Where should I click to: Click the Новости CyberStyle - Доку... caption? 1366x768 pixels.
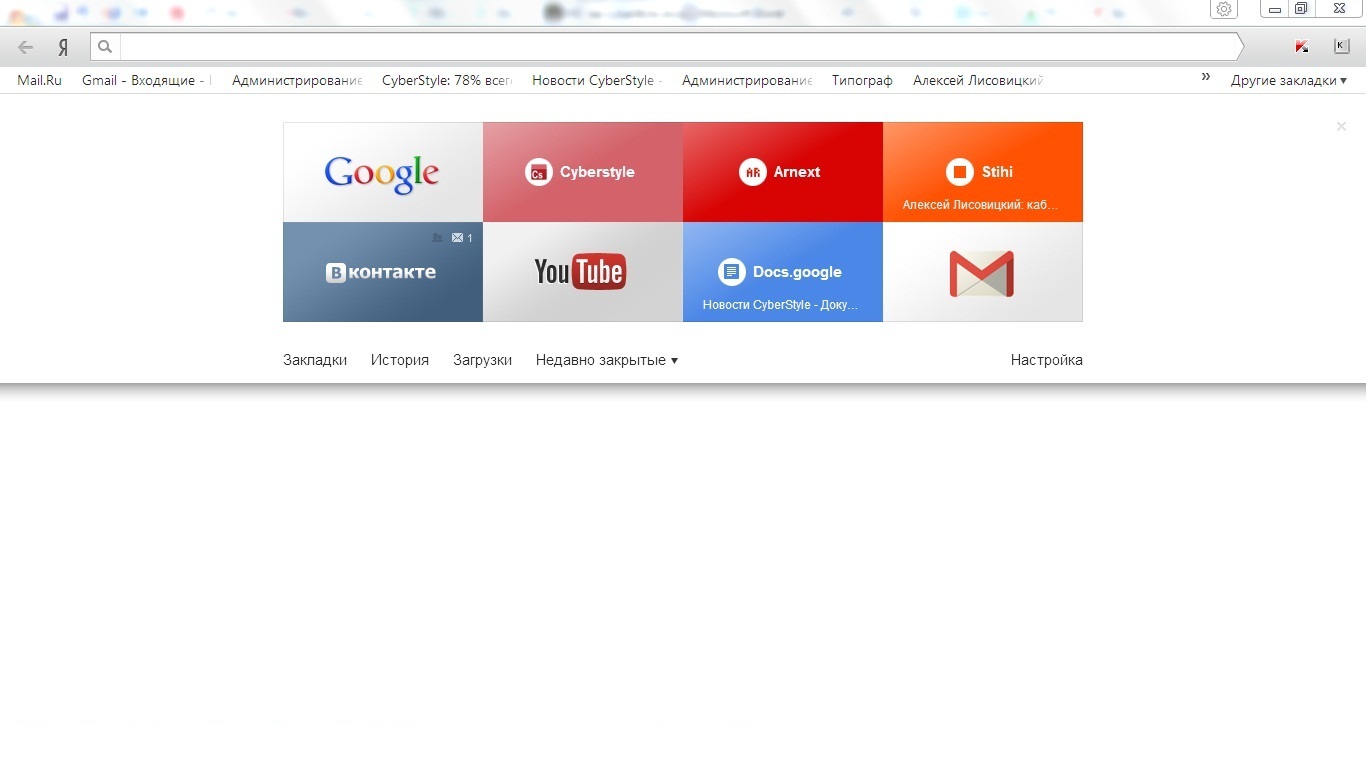click(x=781, y=305)
